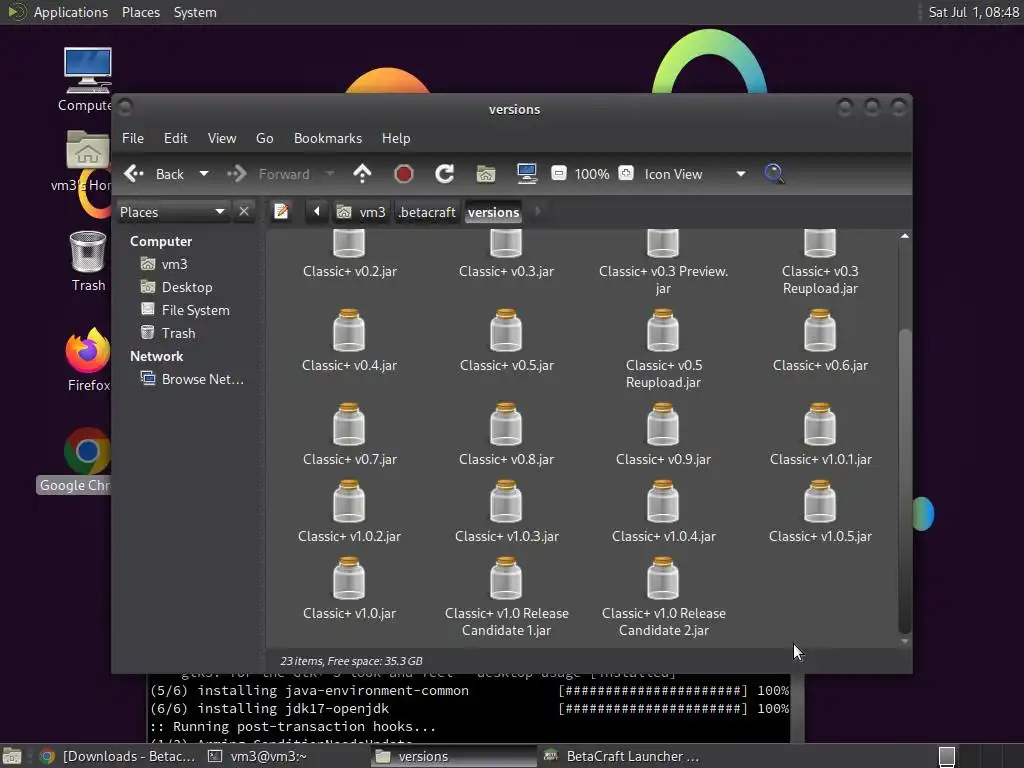Open the Edit menu
The image size is (1024, 768).
(176, 138)
